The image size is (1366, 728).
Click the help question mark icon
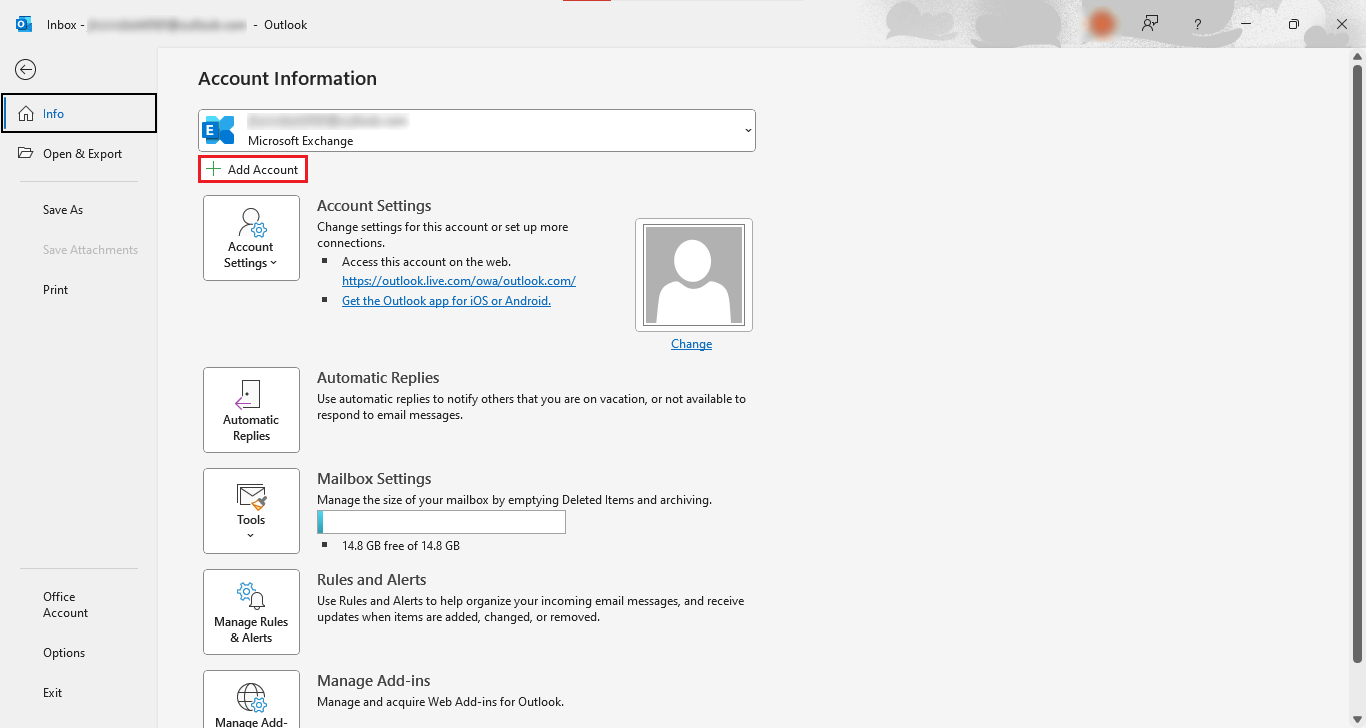click(x=1197, y=24)
